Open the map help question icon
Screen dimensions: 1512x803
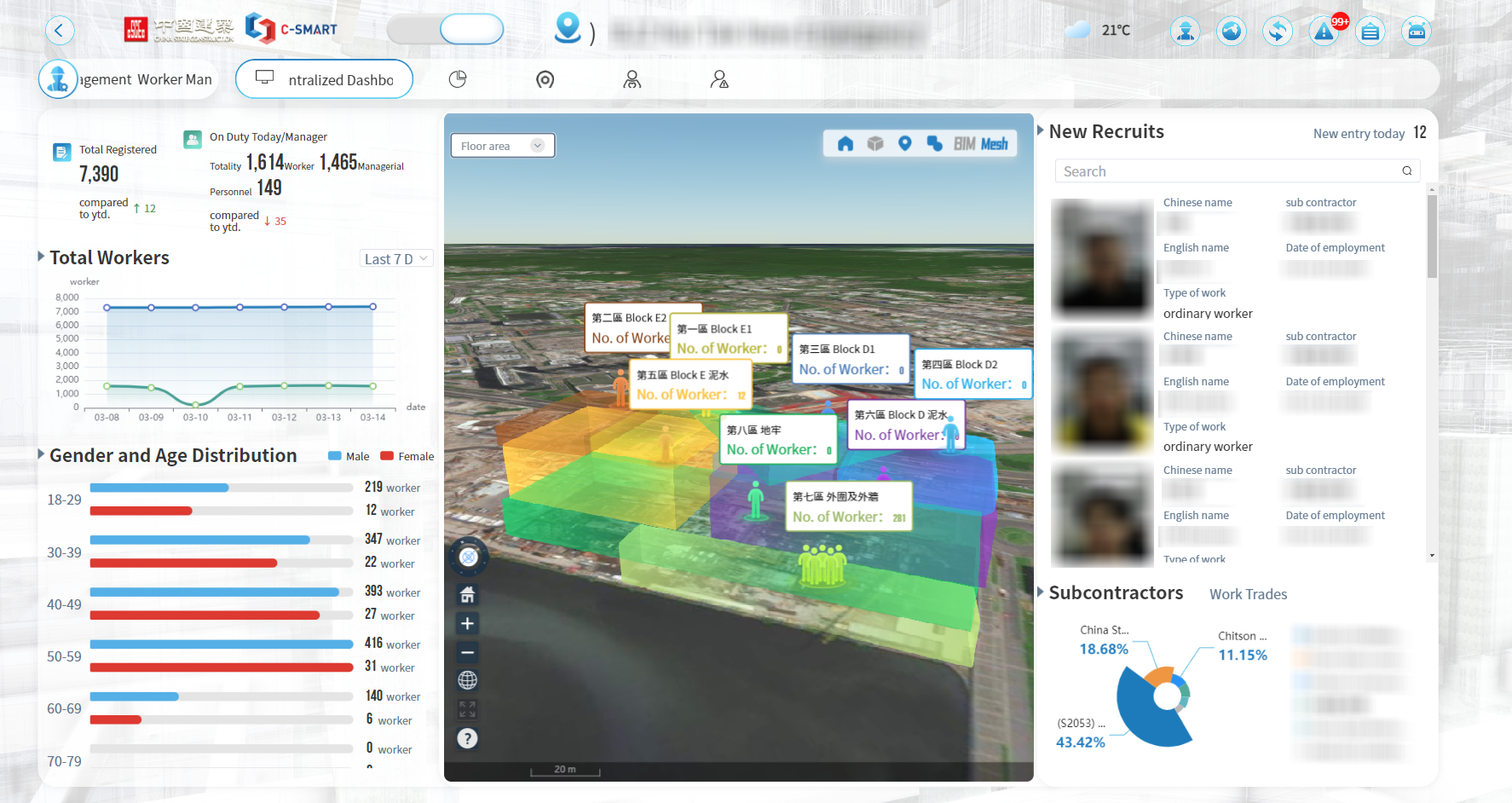coord(467,738)
